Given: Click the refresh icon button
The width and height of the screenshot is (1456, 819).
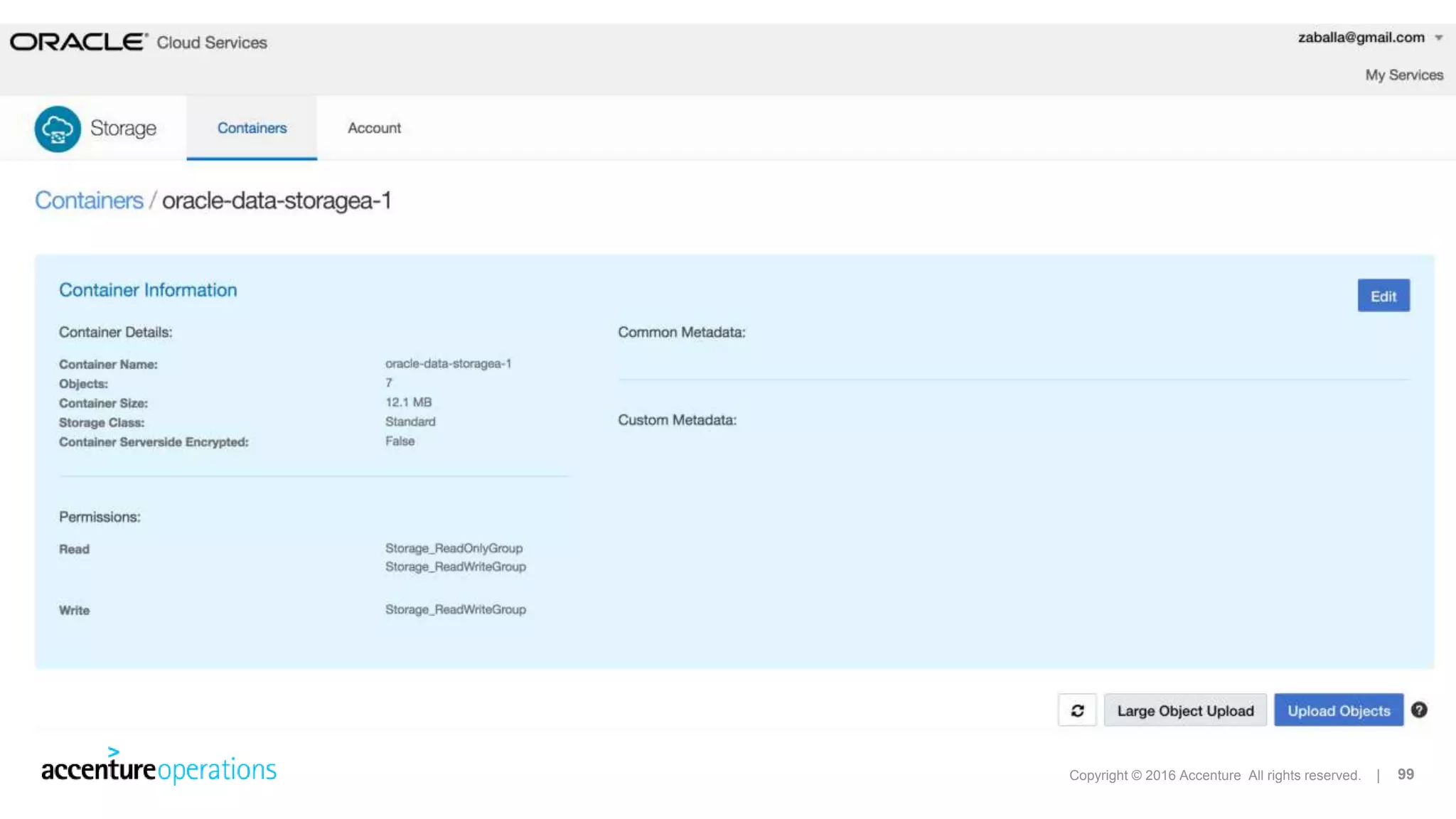Looking at the screenshot, I should (x=1077, y=710).
